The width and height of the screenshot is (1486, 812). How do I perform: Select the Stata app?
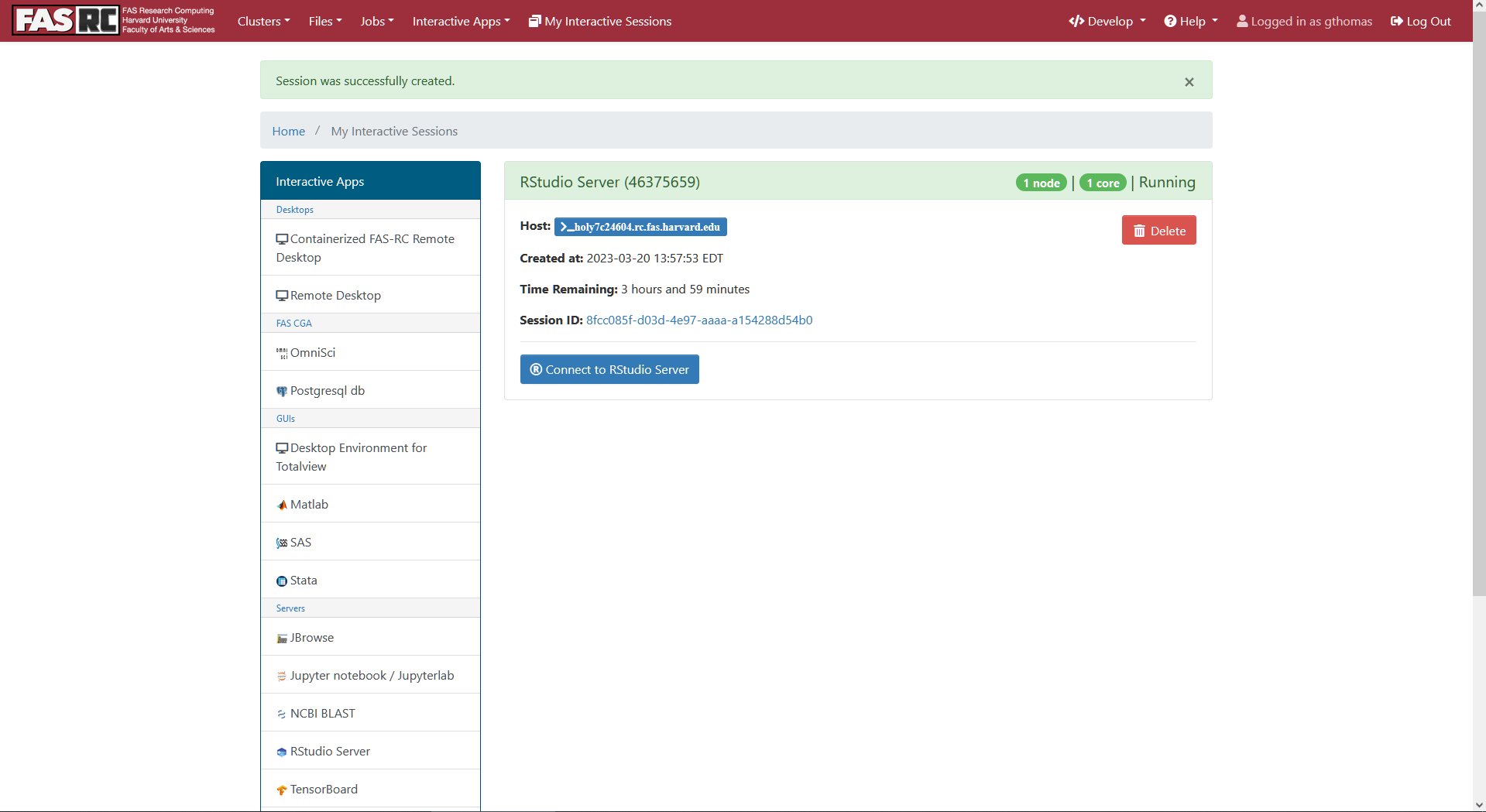303,580
